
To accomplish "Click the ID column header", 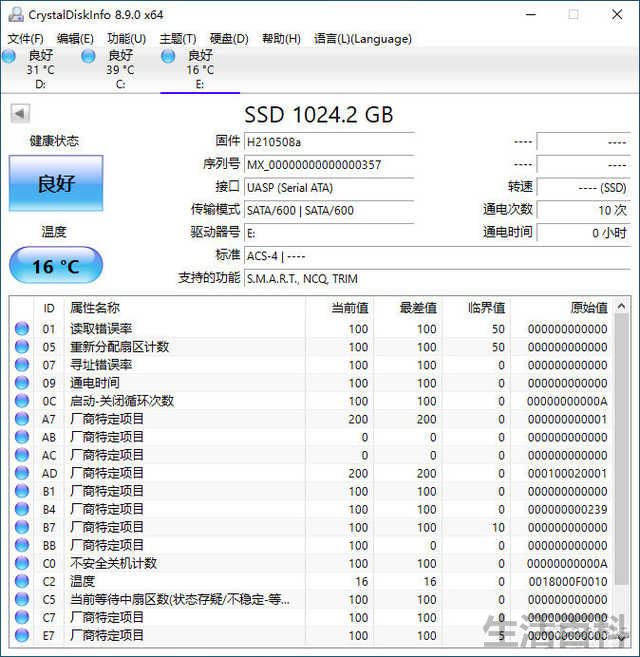I will (x=49, y=308).
